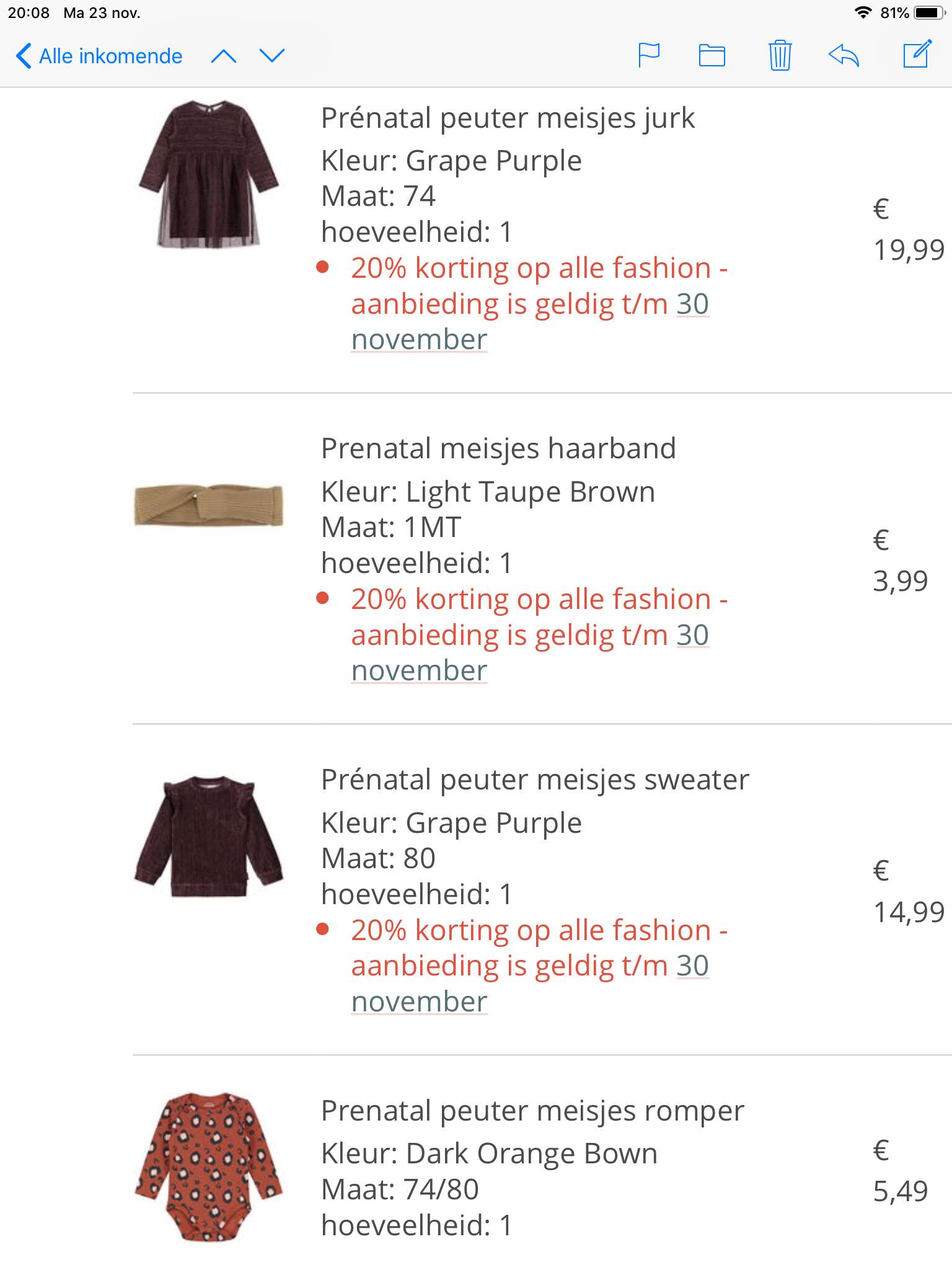
Task: Go back to Alle inkomende
Action: 99,56
